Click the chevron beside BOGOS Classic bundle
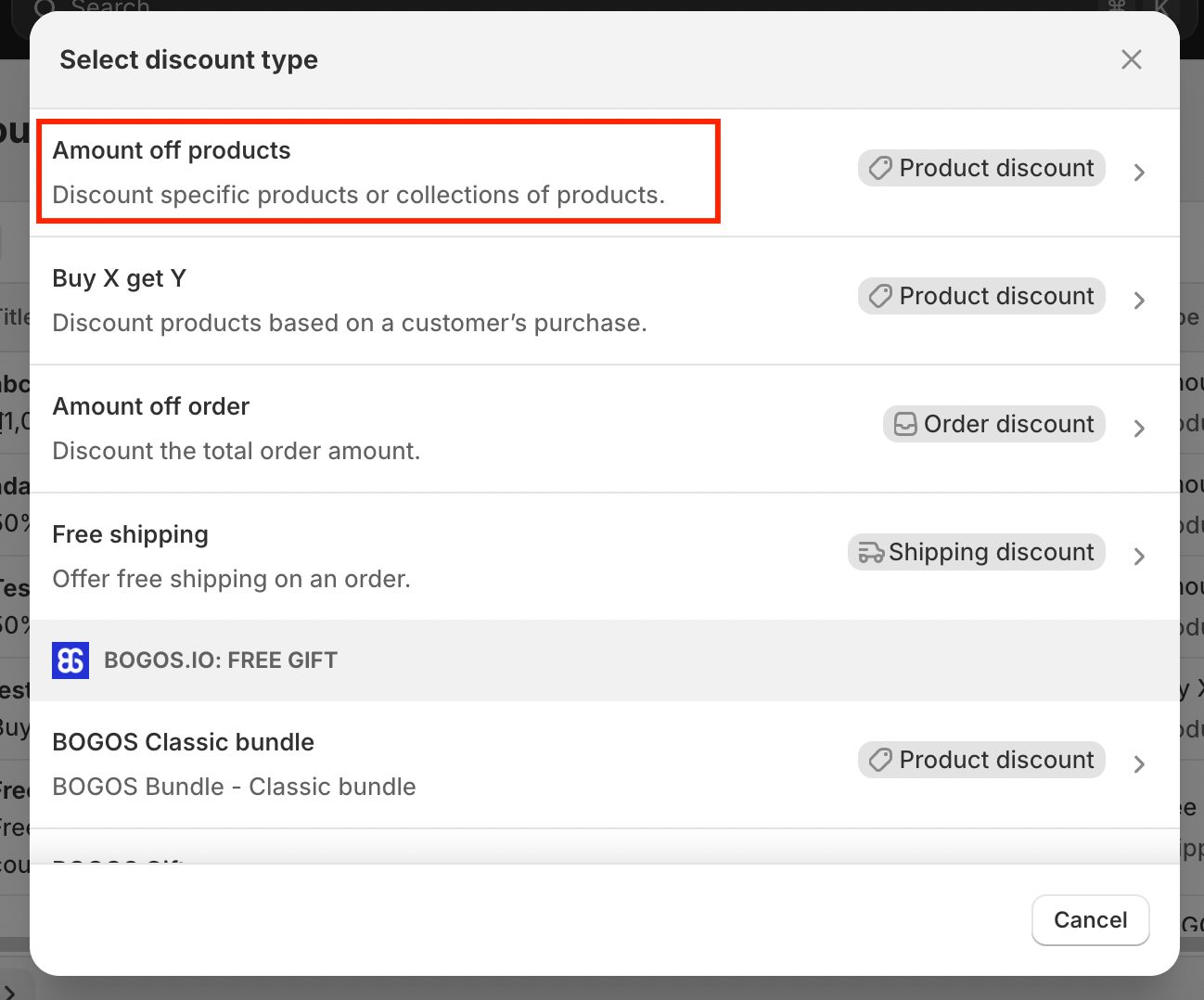This screenshot has width=1204, height=1000. [x=1140, y=764]
